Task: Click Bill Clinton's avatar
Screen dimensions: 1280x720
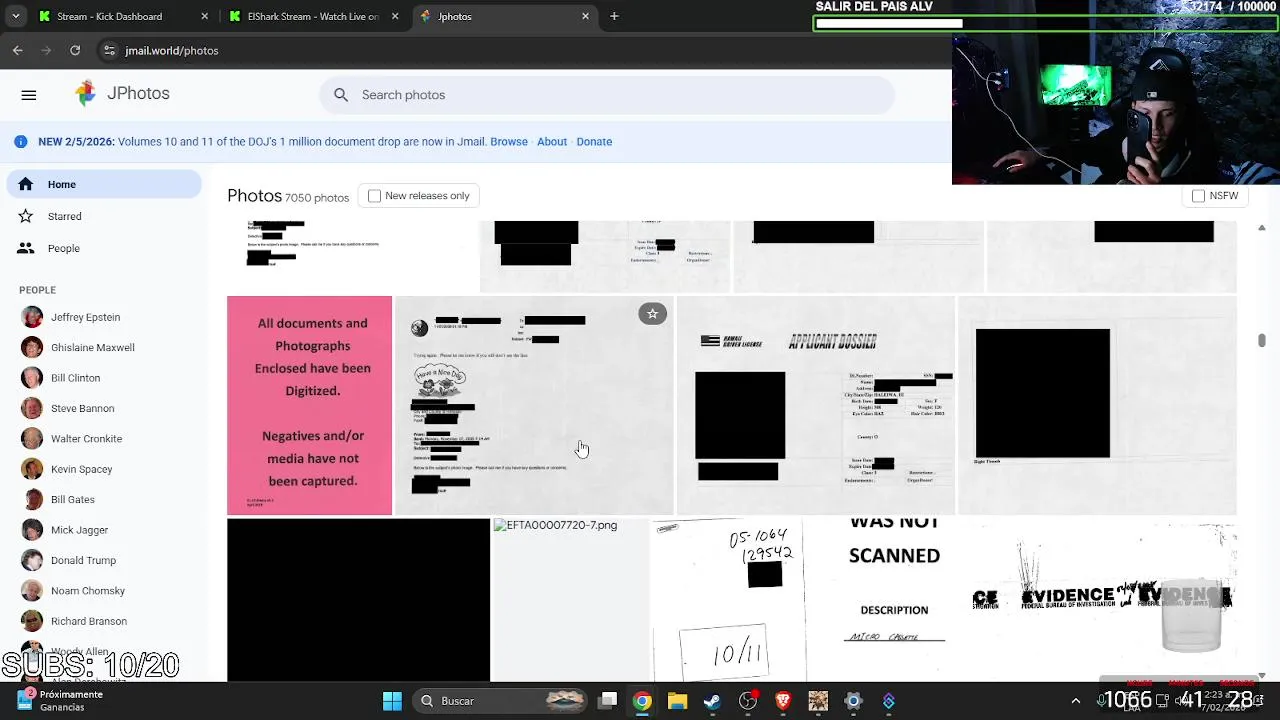Action: (32, 378)
